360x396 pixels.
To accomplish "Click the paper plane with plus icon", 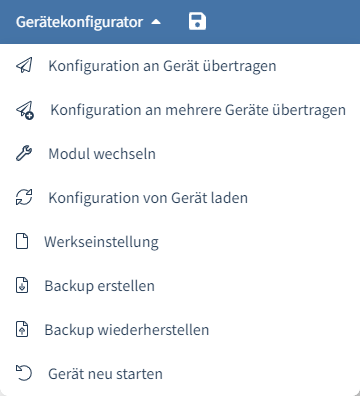I will 25,110.
